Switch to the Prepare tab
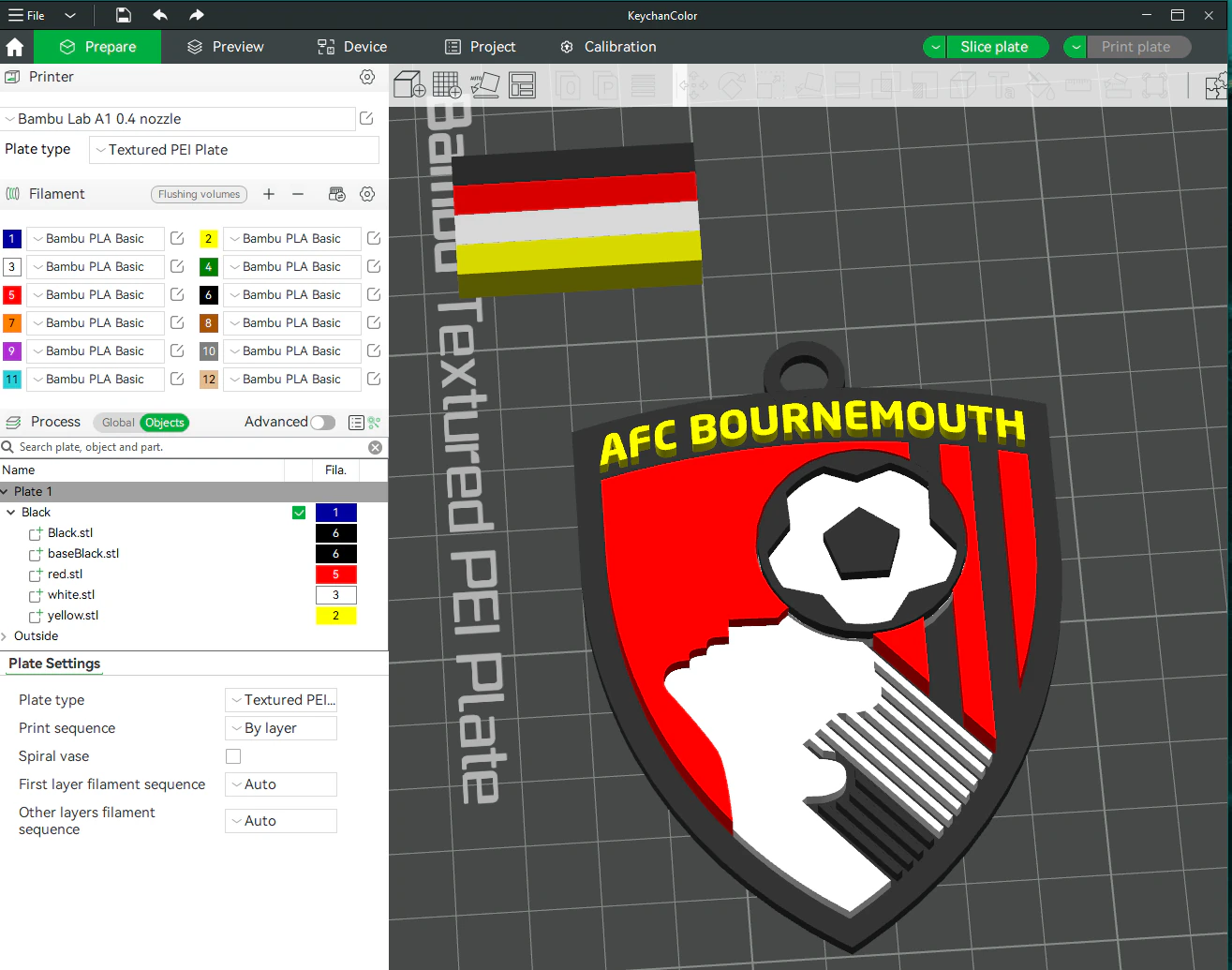The height and width of the screenshot is (970, 1232). (97, 47)
